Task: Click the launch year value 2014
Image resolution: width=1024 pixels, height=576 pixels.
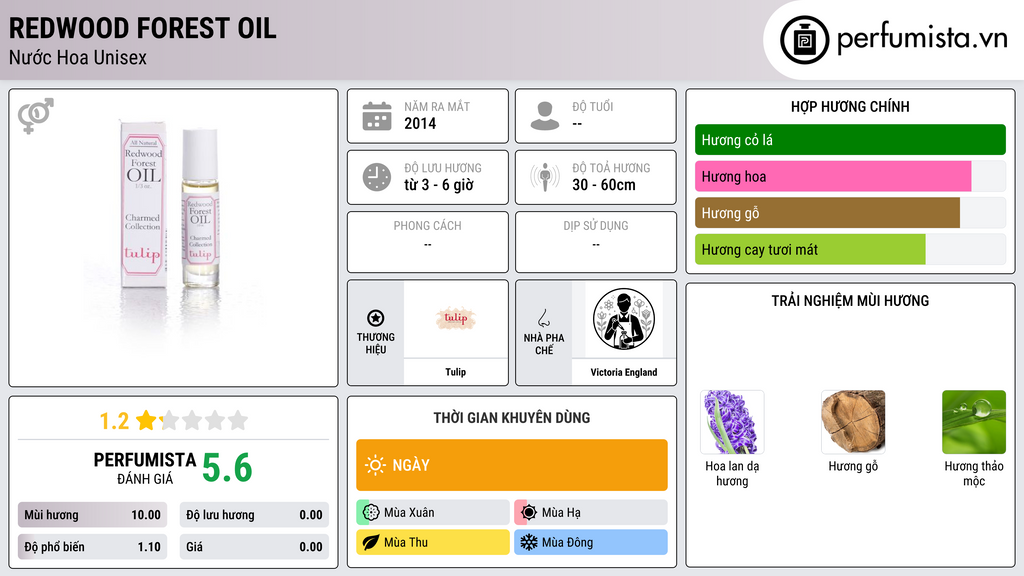Action: point(420,123)
